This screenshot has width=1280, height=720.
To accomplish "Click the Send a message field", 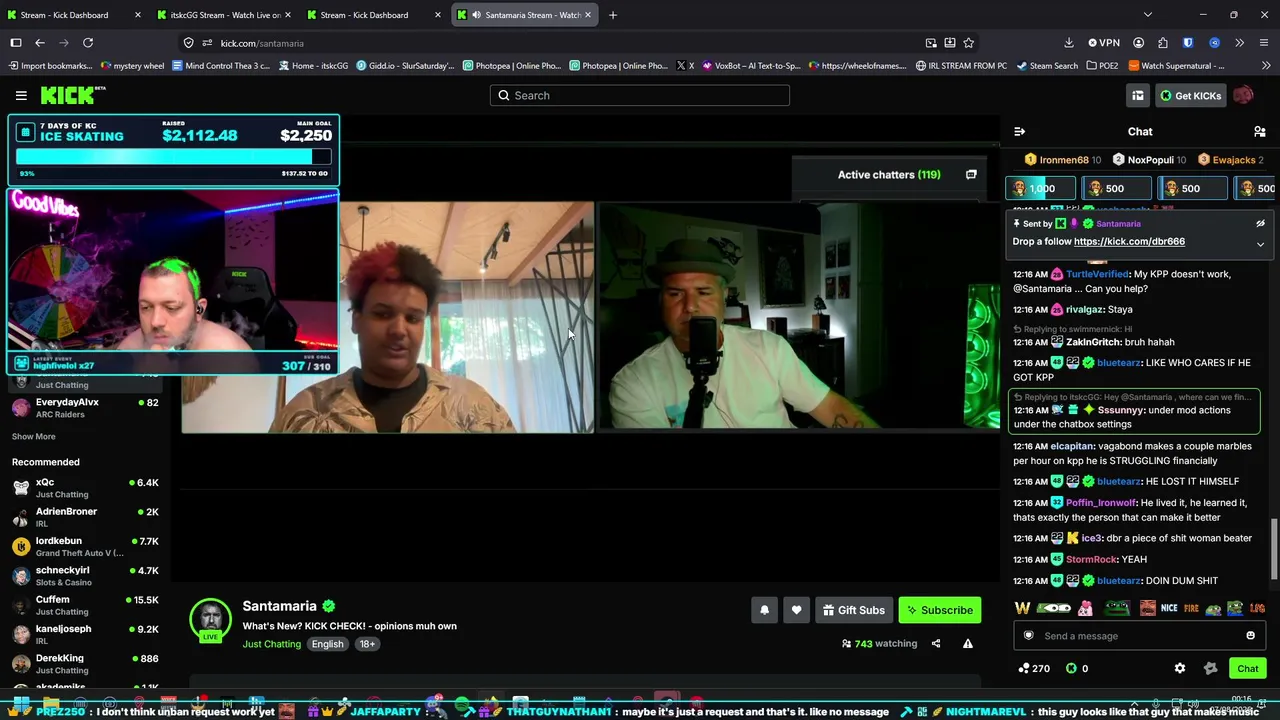I will point(1139,636).
